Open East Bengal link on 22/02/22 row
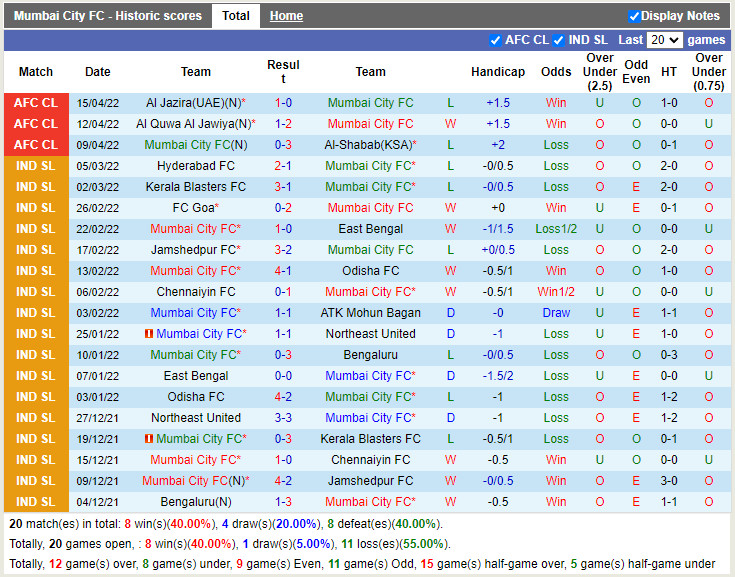Screen dimensions: 735x577 pyautogui.click(x=370, y=229)
